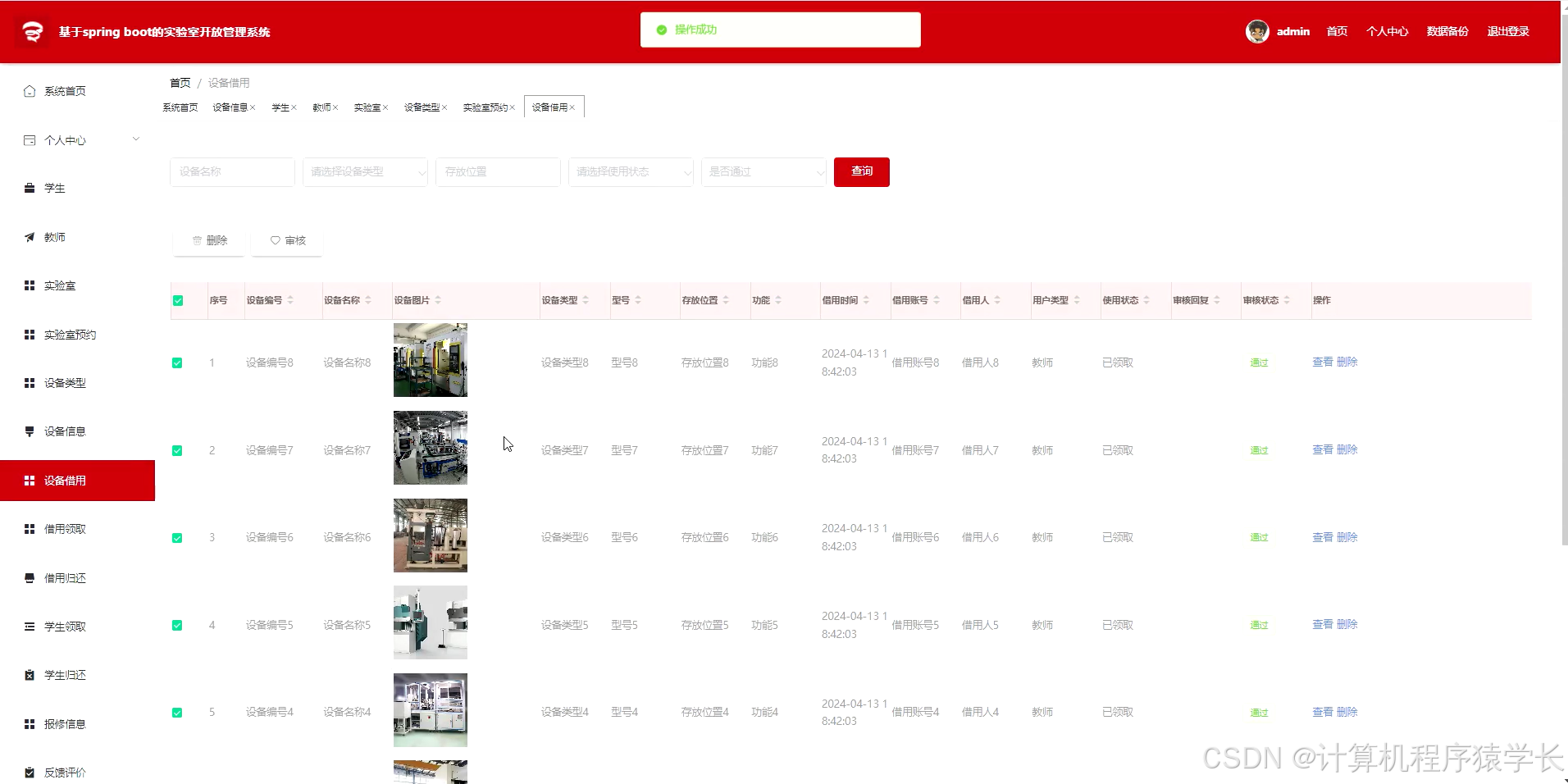The image size is (1568, 784).
Task: Sort table by 型号 column
Action: coord(638,300)
